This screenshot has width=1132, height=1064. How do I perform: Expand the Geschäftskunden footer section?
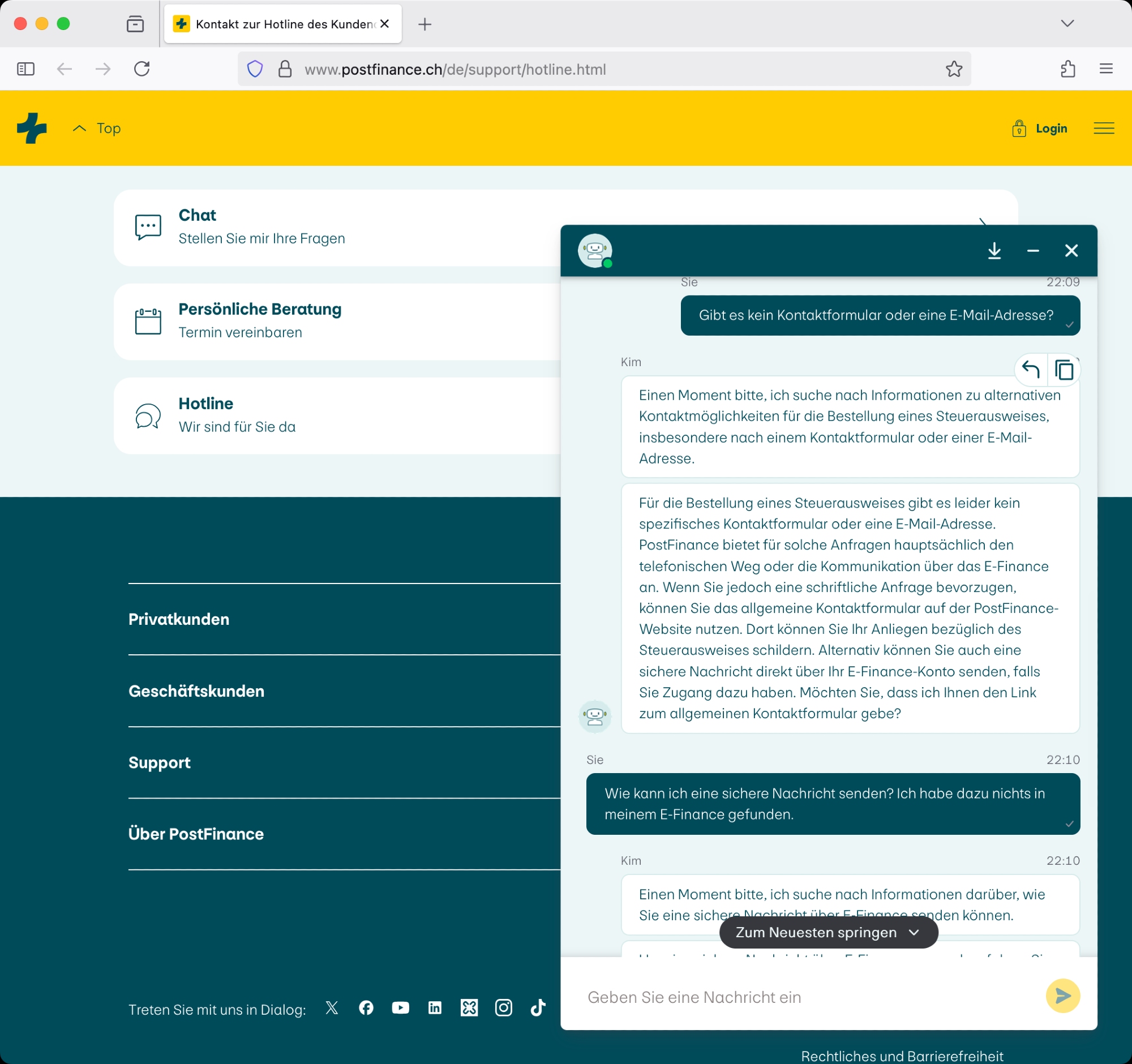[196, 691]
